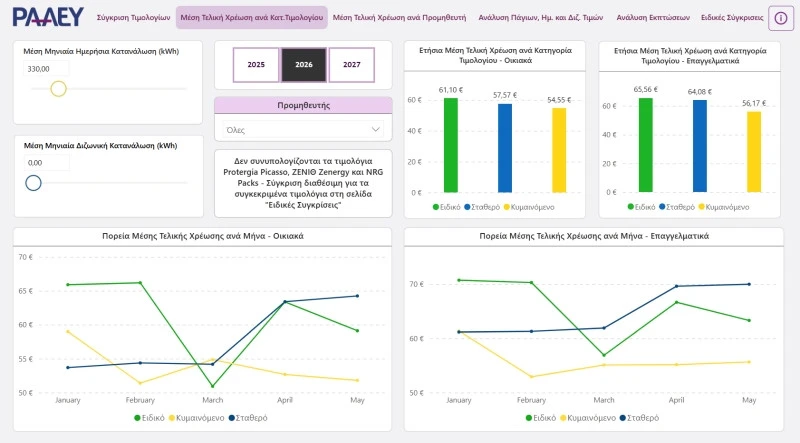This screenshot has height=443, width=800.
Task: Open Μέση Τελική Χρέωση ανά Προμηθευτή tab
Action: [x=399, y=17]
